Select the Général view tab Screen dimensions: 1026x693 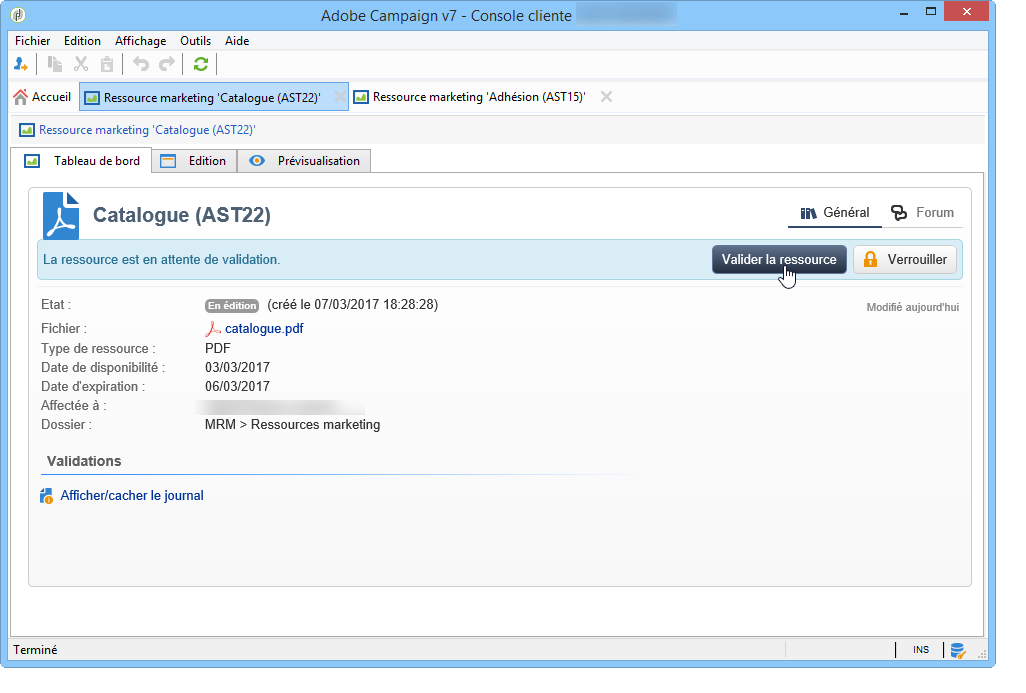[835, 213]
